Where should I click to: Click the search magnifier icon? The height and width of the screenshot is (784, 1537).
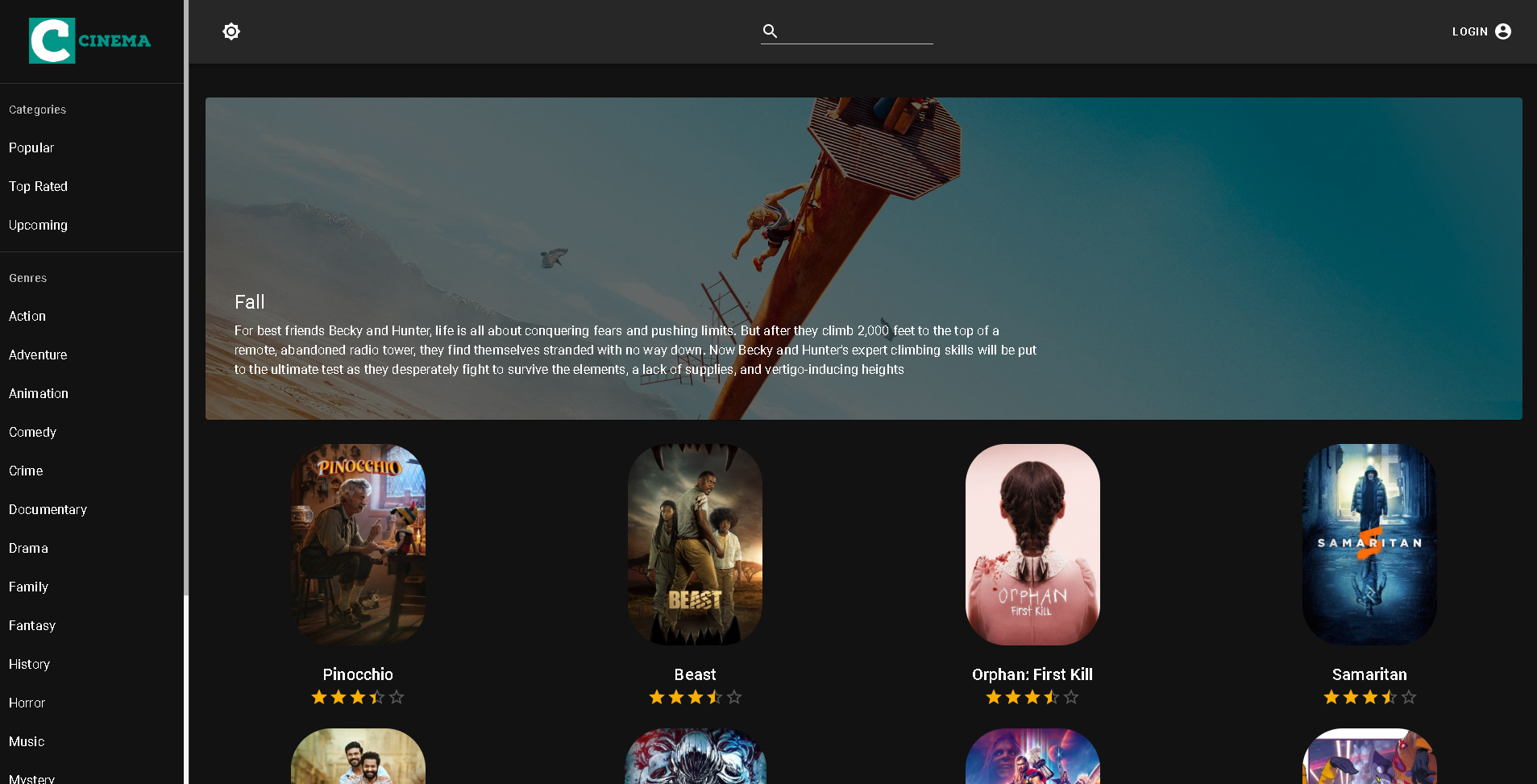click(771, 31)
